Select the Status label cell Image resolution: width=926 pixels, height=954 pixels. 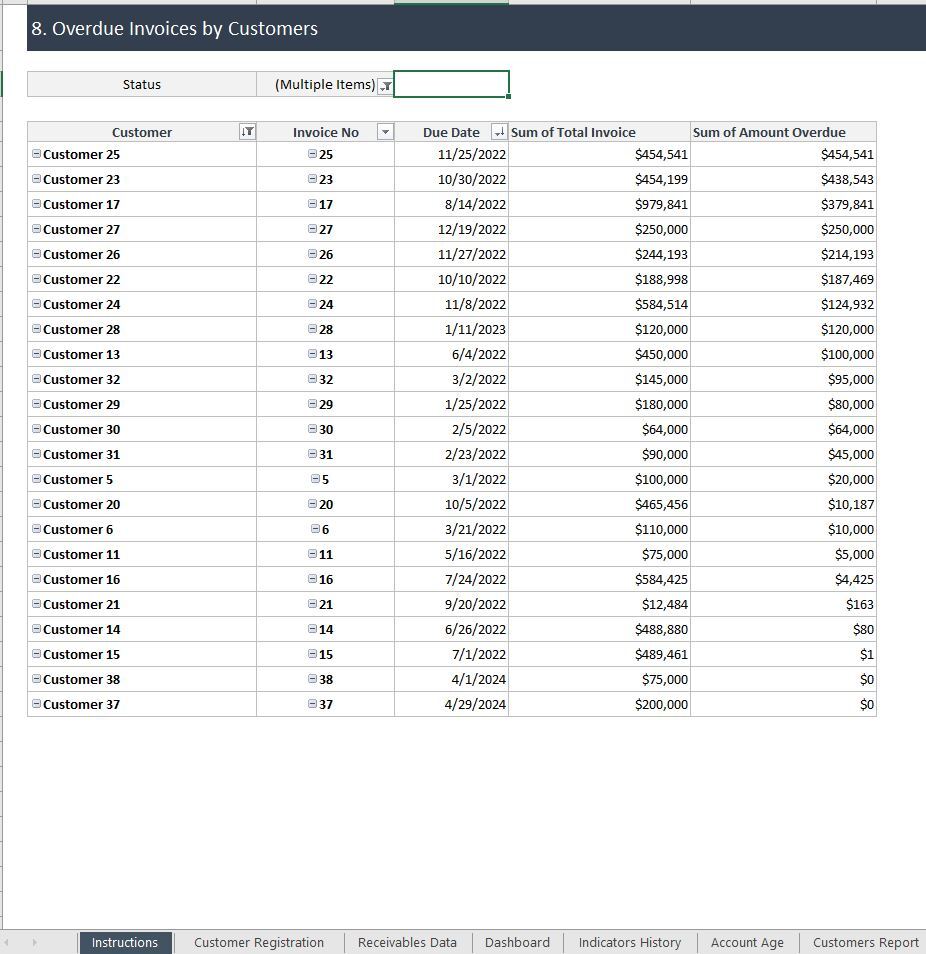(x=142, y=84)
